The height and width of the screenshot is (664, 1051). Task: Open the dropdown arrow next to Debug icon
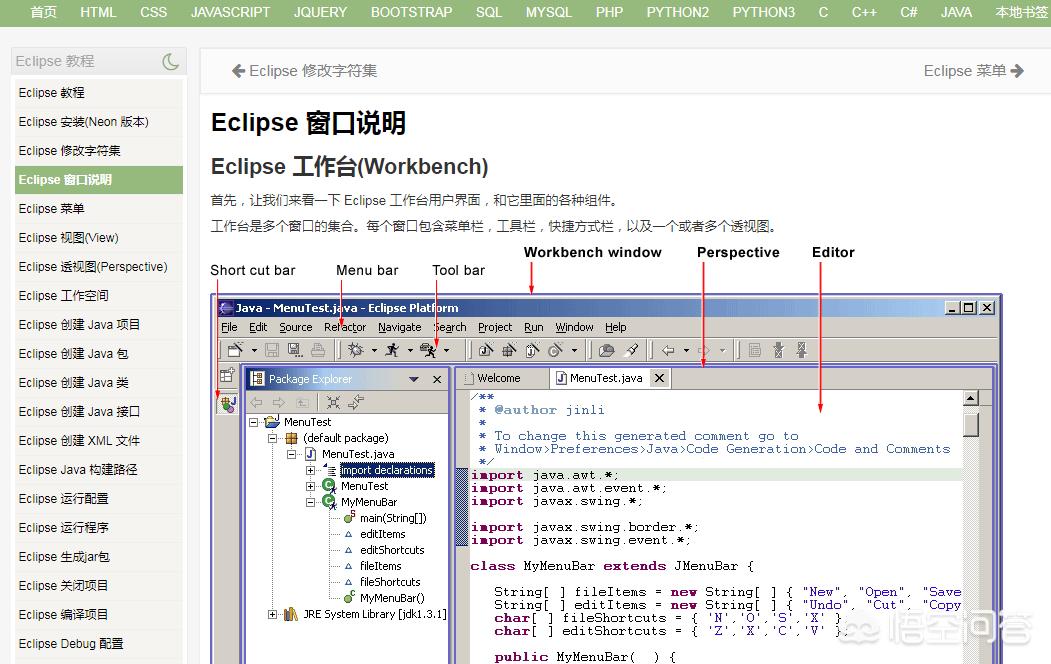click(374, 350)
